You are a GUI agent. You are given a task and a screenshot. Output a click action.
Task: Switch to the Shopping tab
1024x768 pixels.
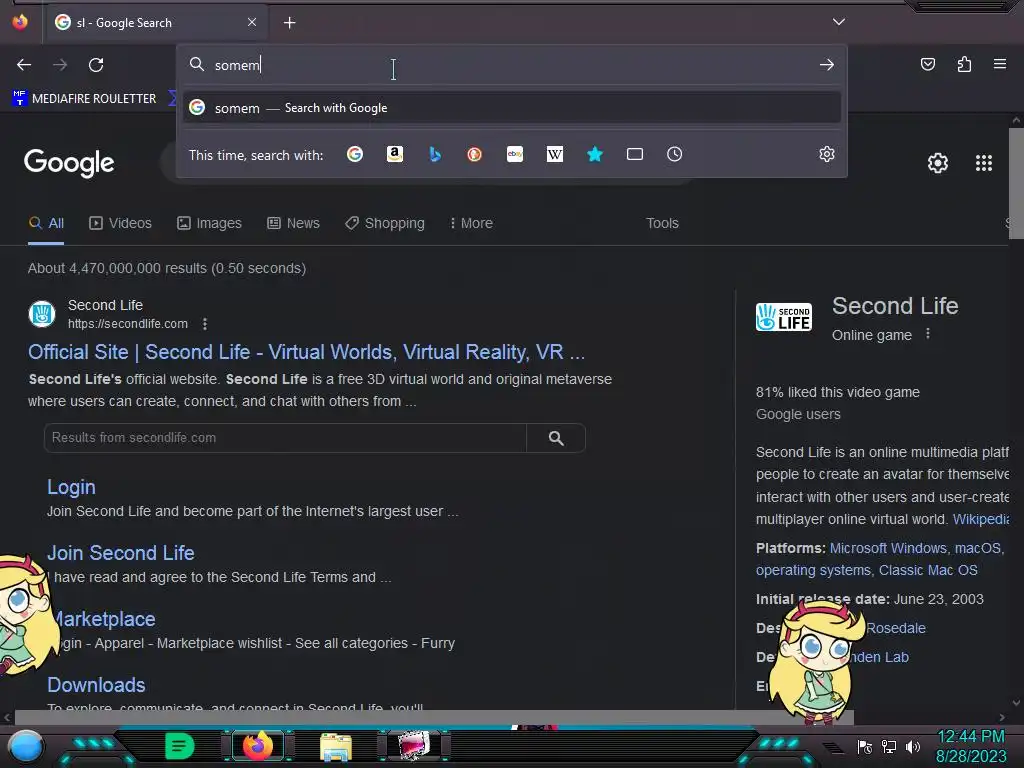[385, 223]
